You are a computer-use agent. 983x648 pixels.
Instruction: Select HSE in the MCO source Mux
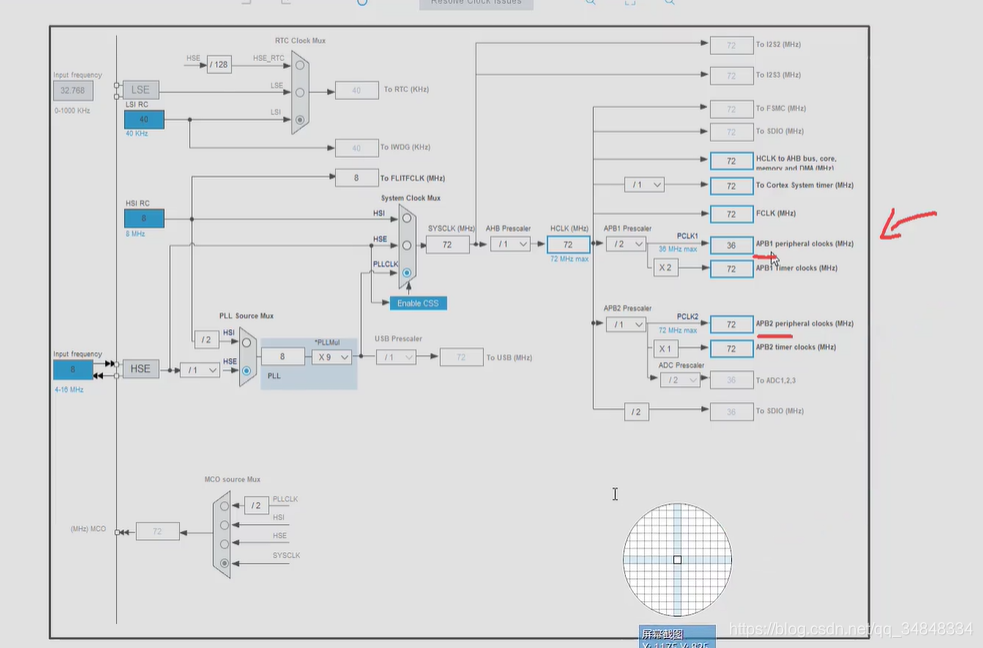(224, 543)
